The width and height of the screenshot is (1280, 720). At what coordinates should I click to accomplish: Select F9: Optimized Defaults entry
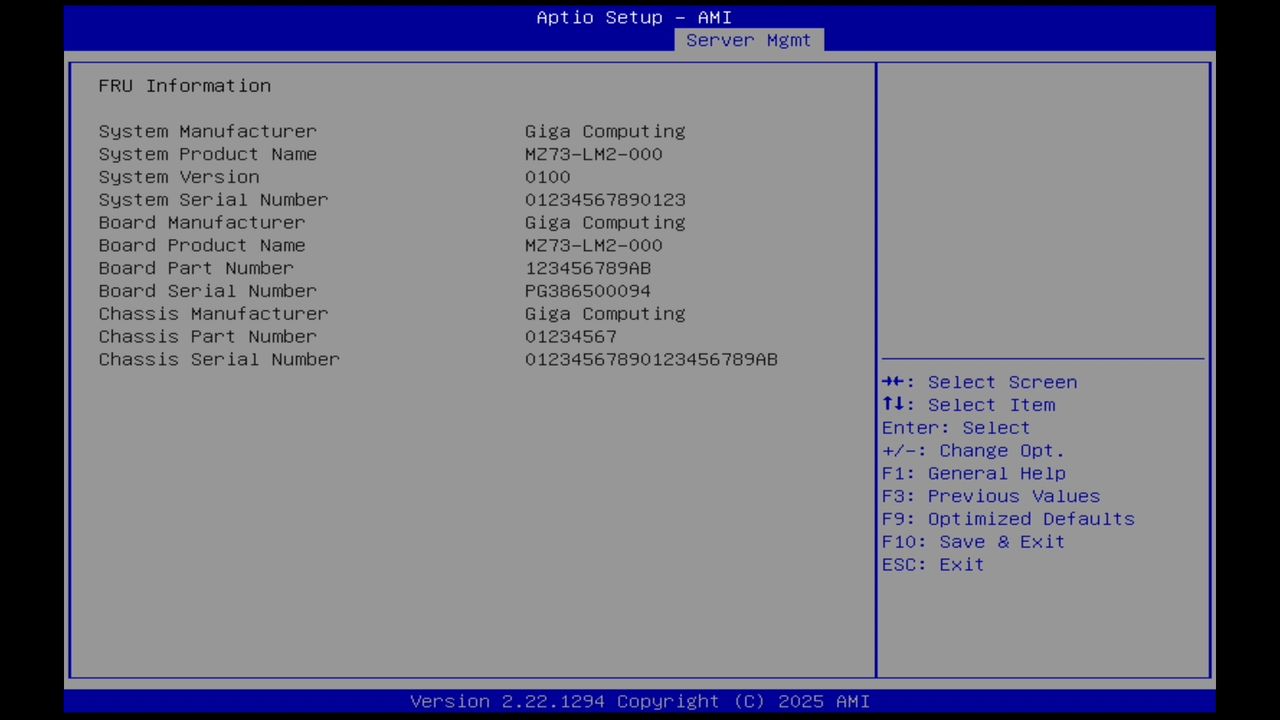1008,518
